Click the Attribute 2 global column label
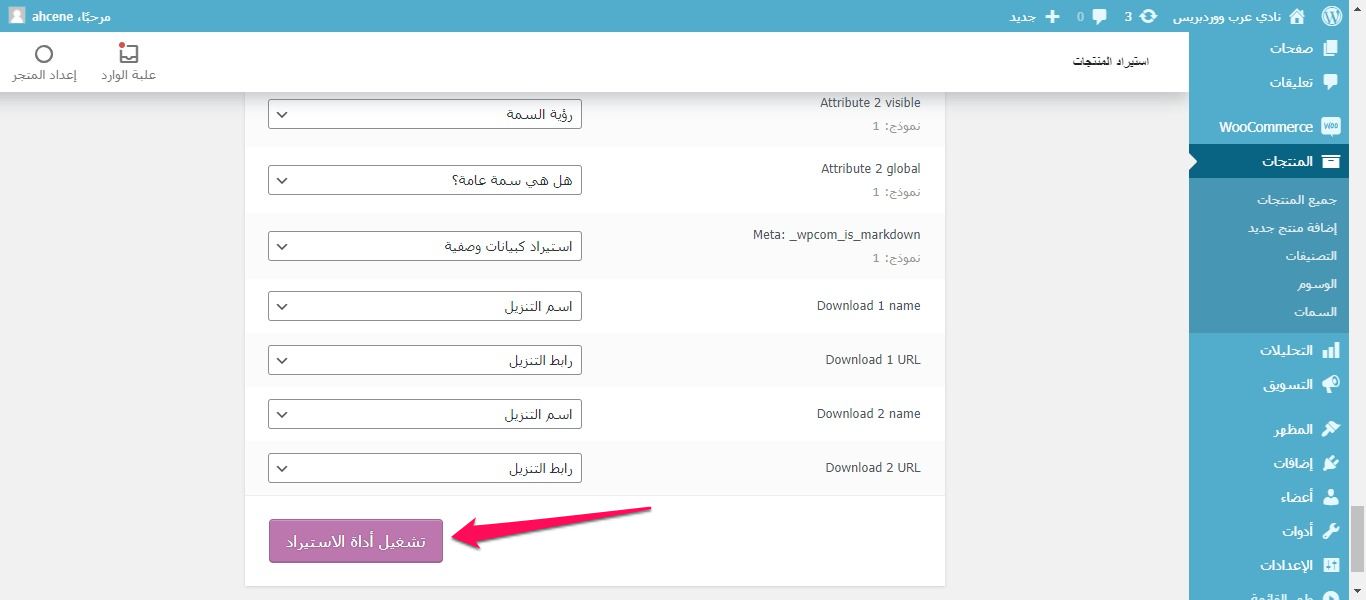1366x600 pixels. click(x=871, y=169)
